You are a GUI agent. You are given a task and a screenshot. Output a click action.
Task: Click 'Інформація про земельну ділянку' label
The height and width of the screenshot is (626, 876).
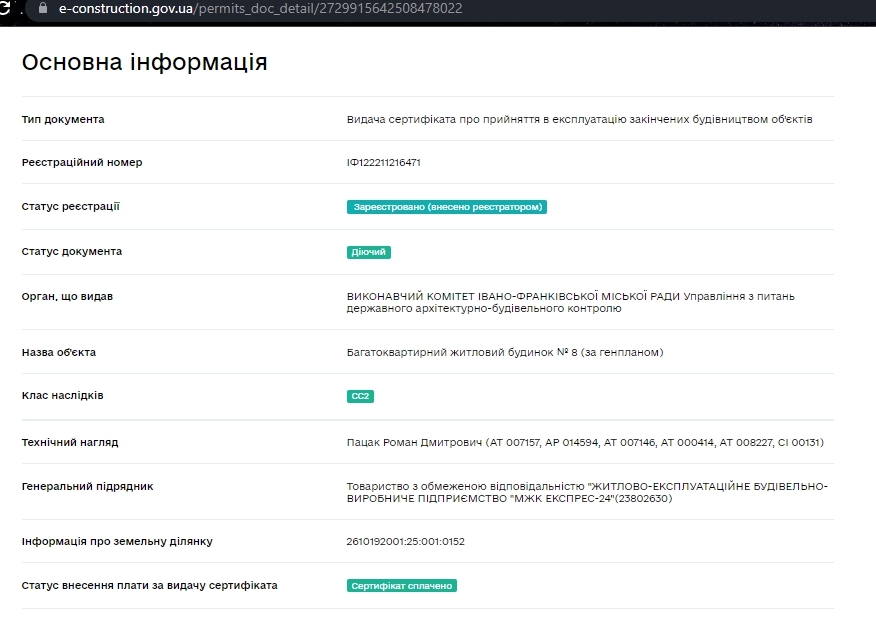coord(117,541)
